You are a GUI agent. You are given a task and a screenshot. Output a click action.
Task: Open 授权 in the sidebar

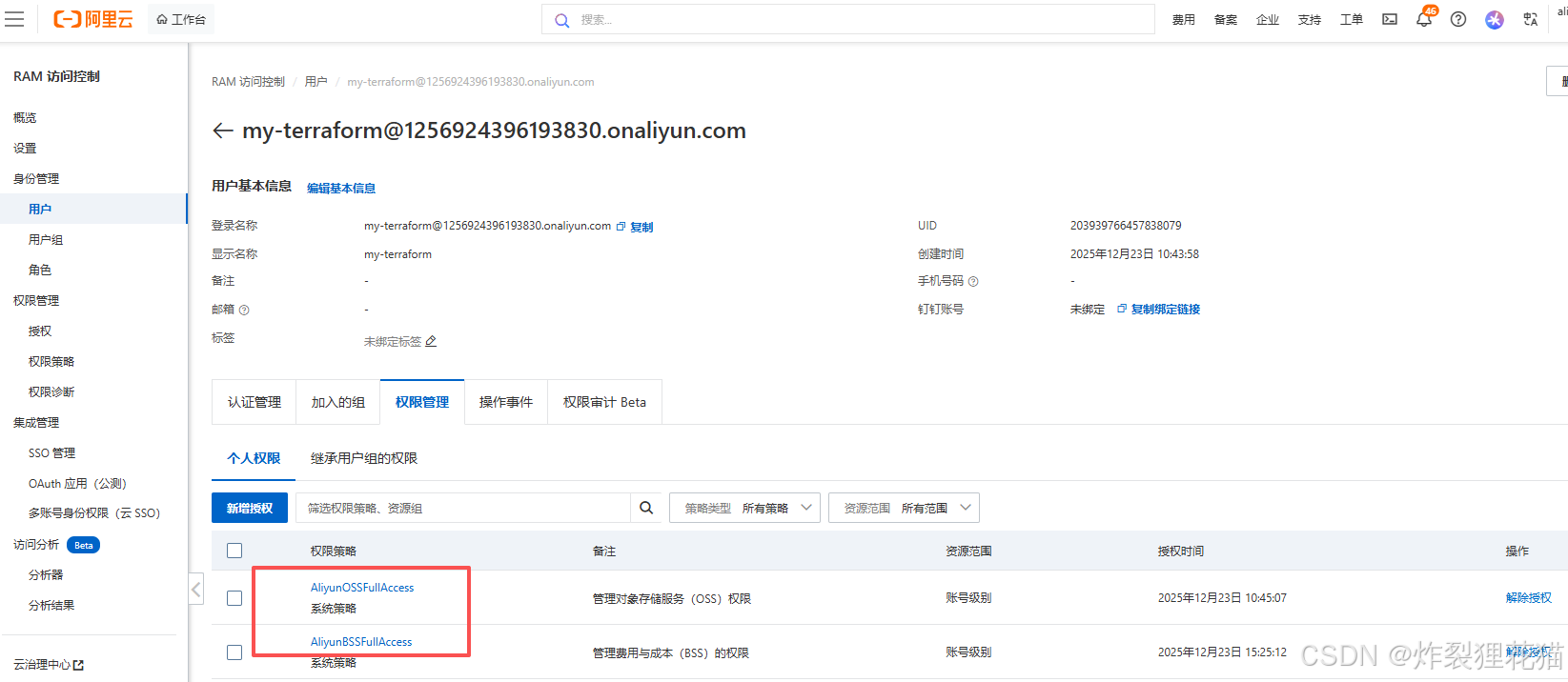(x=40, y=331)
